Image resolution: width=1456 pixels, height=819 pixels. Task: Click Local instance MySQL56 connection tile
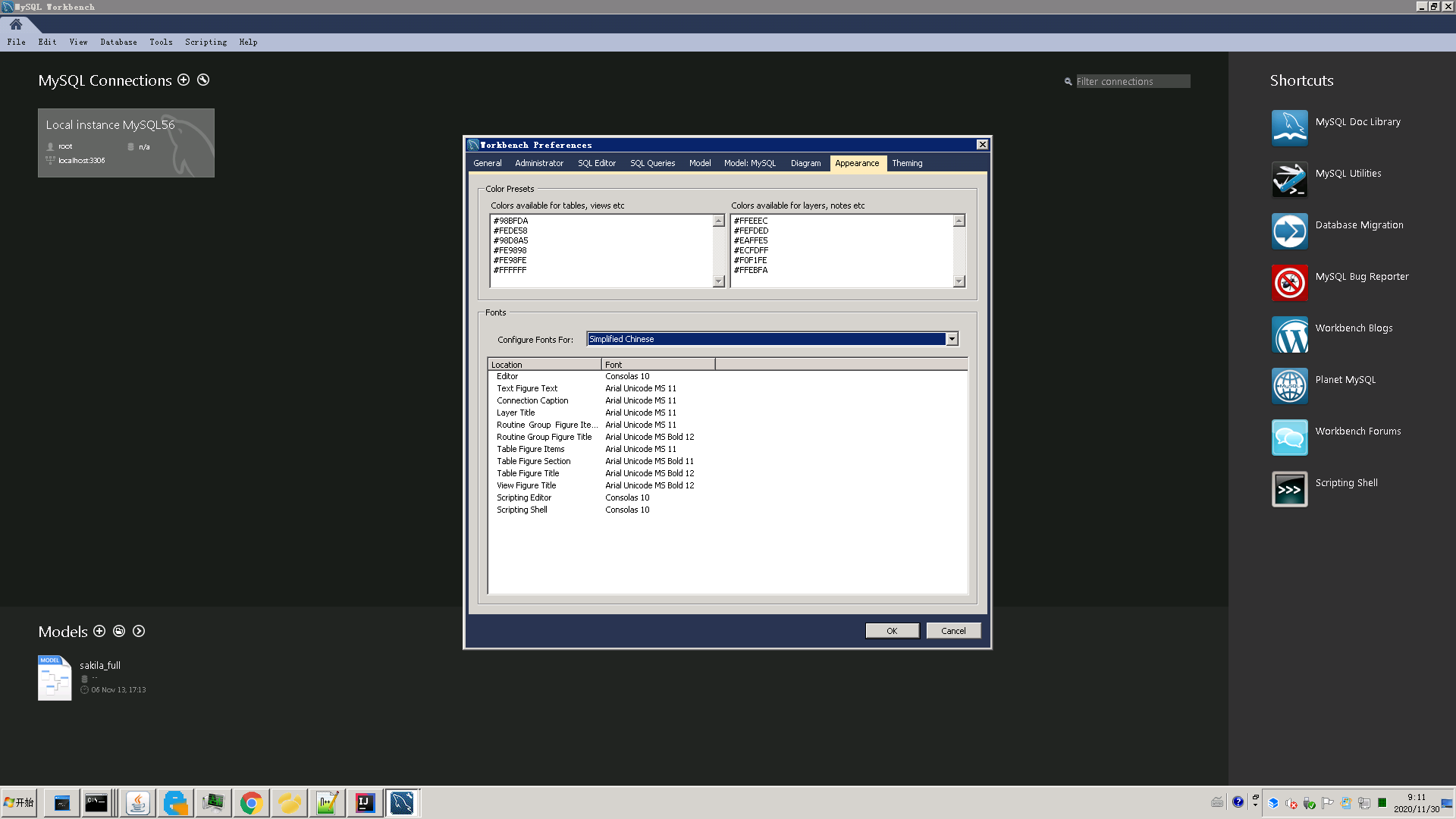[126, 143]
